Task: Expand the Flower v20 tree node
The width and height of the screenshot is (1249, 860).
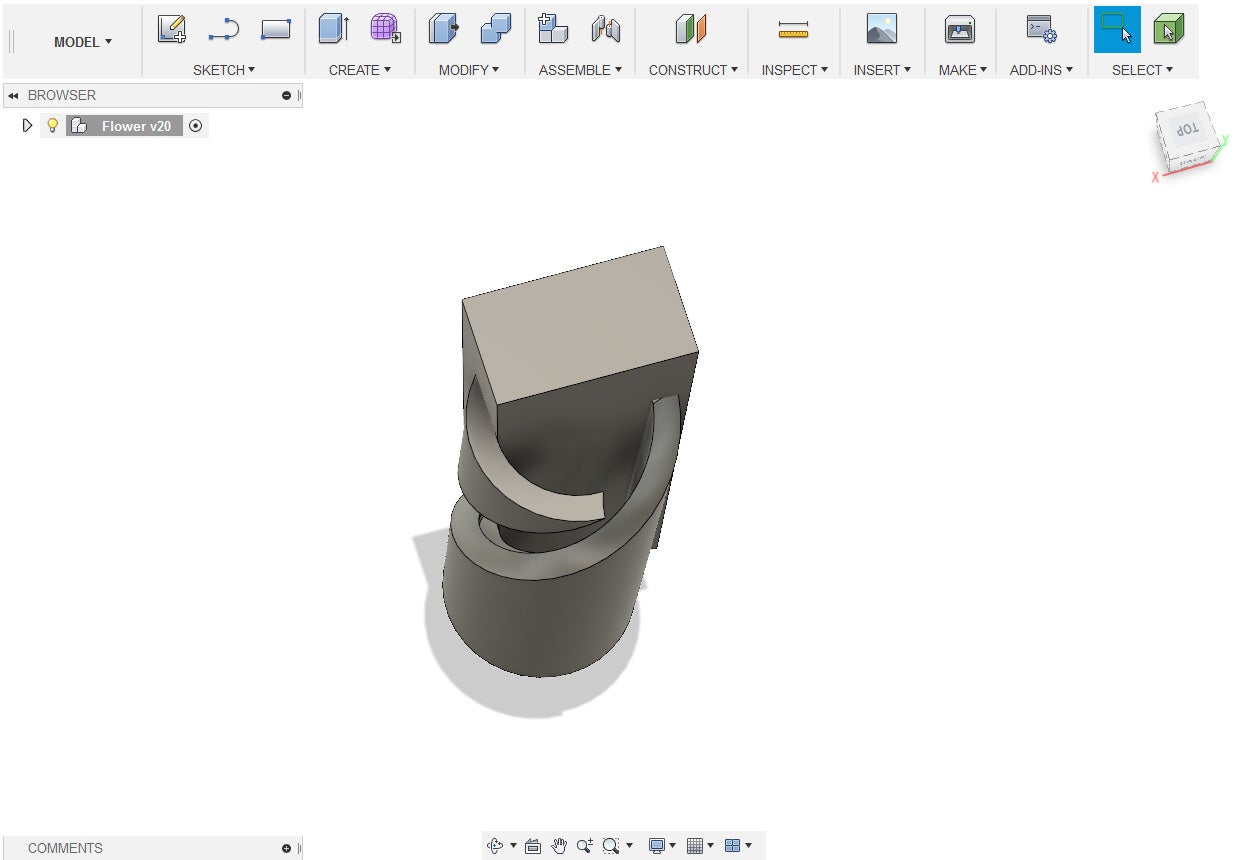Action: (27, 126)
